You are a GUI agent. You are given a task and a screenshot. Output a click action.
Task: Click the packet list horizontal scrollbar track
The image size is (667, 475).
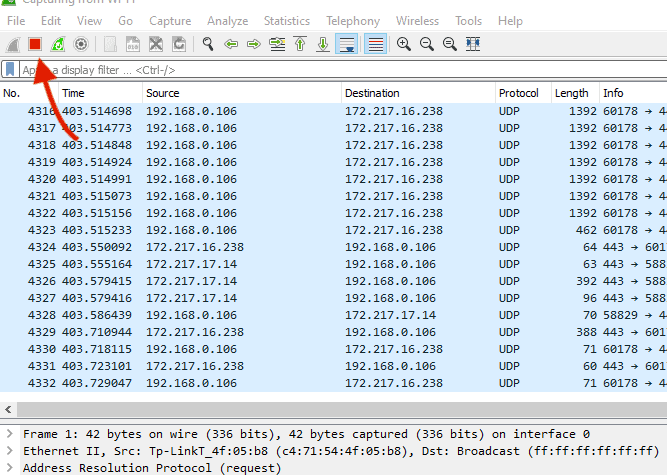coord(342,410)
